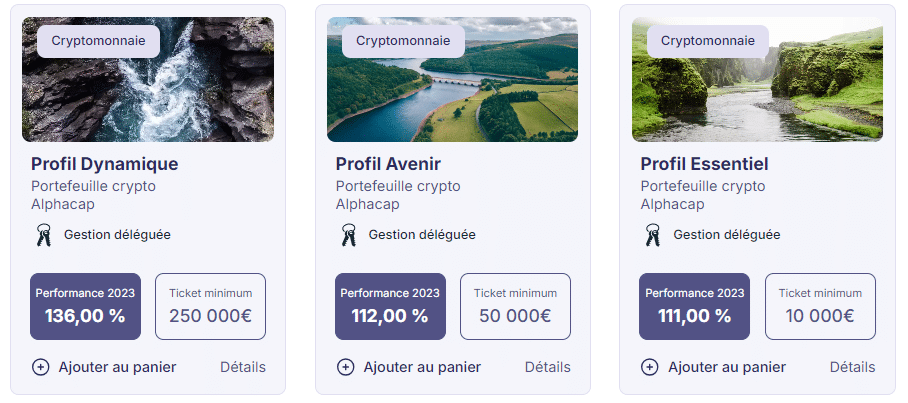Click the plus icon on Profil Avenir card

click(345, 367)
